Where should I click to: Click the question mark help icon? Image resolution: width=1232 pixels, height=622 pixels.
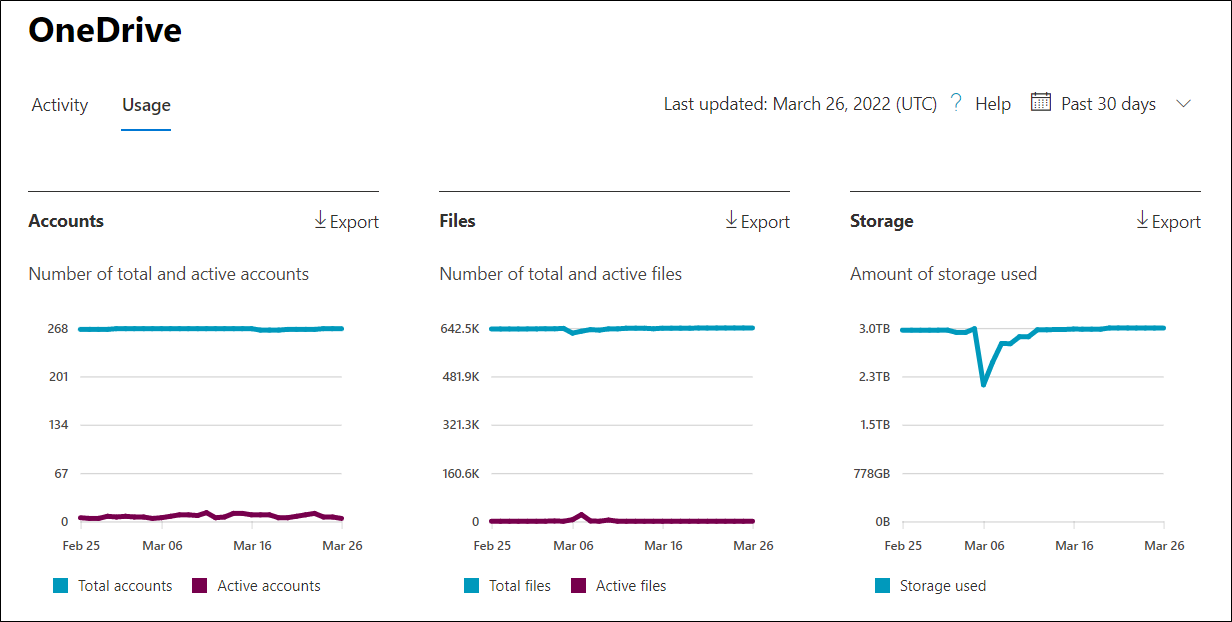pos(956,103)
